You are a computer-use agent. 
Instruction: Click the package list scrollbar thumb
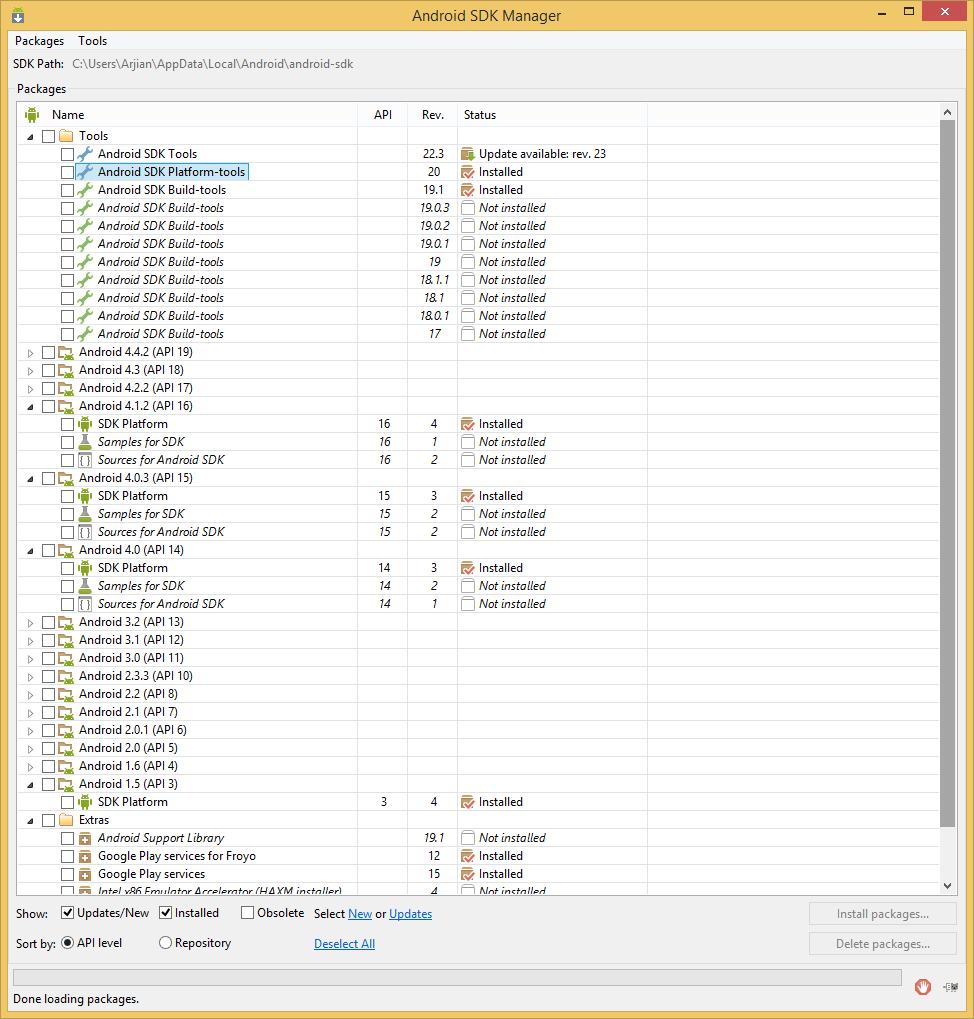[947, 473]
